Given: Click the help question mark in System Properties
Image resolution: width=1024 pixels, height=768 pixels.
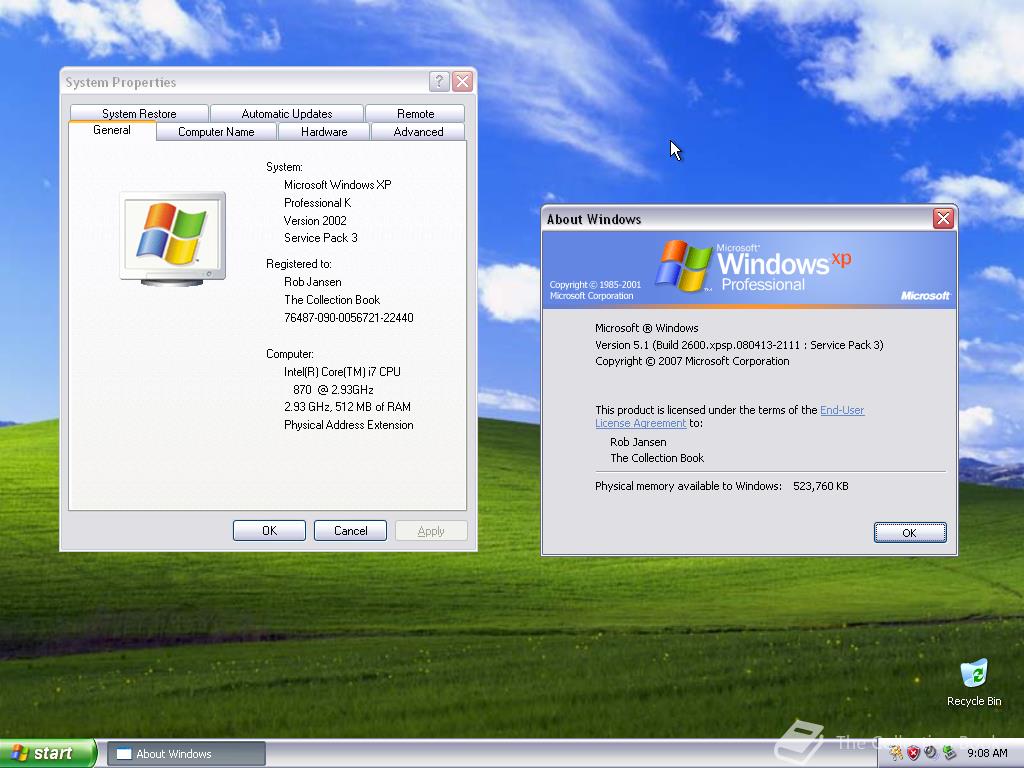Looking at the screenshot, I should (x=439, y=82).
